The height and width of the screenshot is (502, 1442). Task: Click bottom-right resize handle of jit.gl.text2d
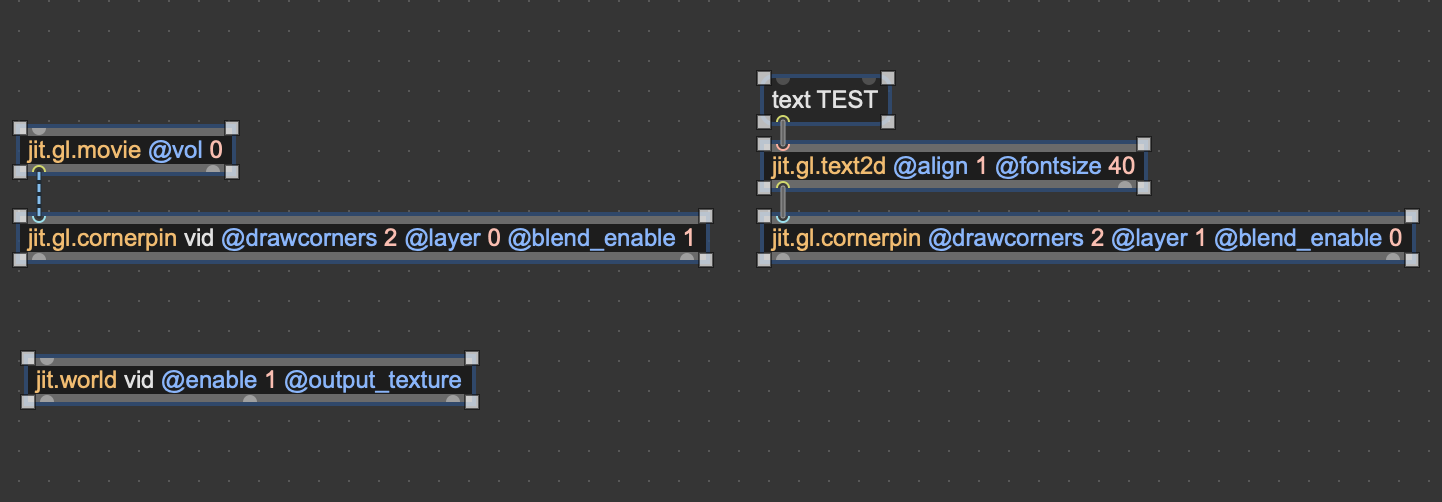tap(1144, 187)
